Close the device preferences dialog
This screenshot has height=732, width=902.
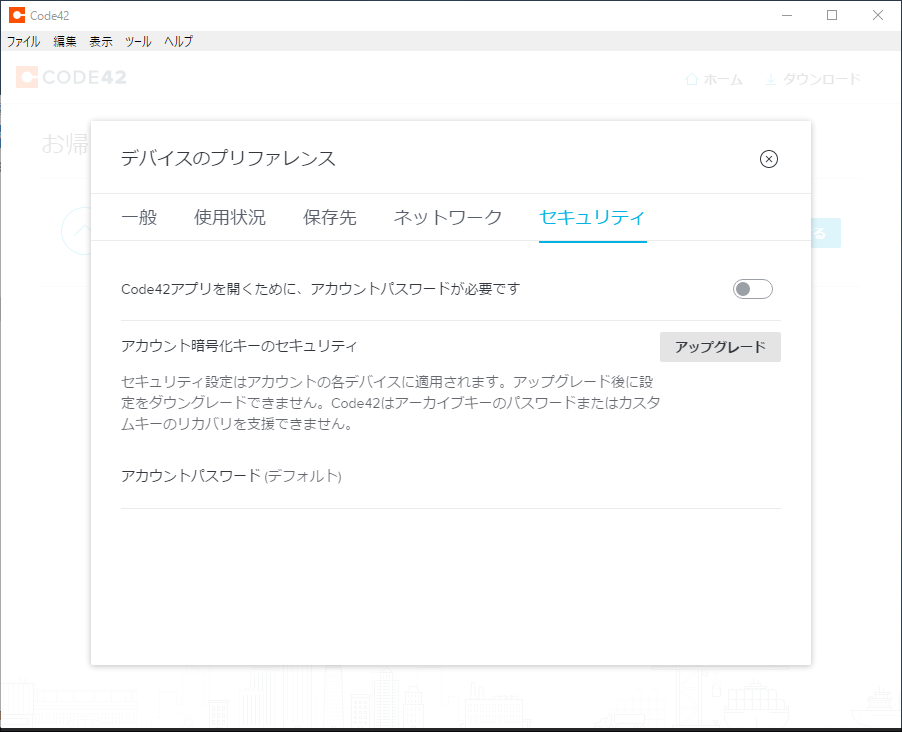769,159
